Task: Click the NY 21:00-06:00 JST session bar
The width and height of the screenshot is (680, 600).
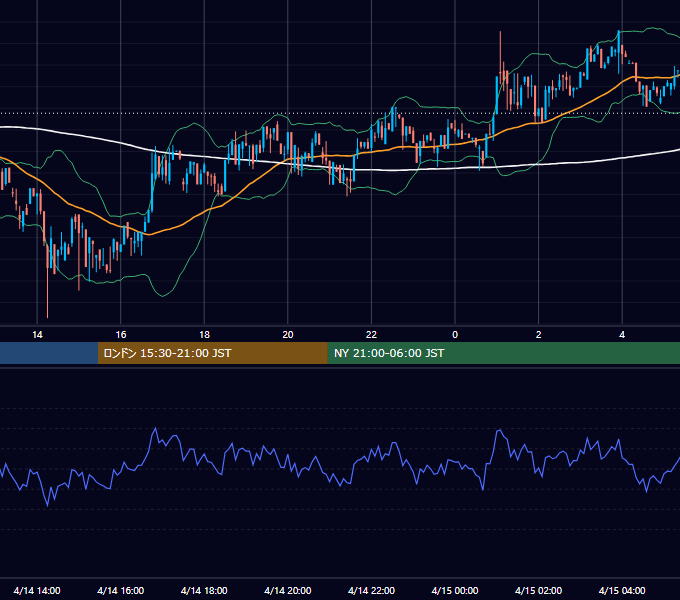Action: coord(503,353)
